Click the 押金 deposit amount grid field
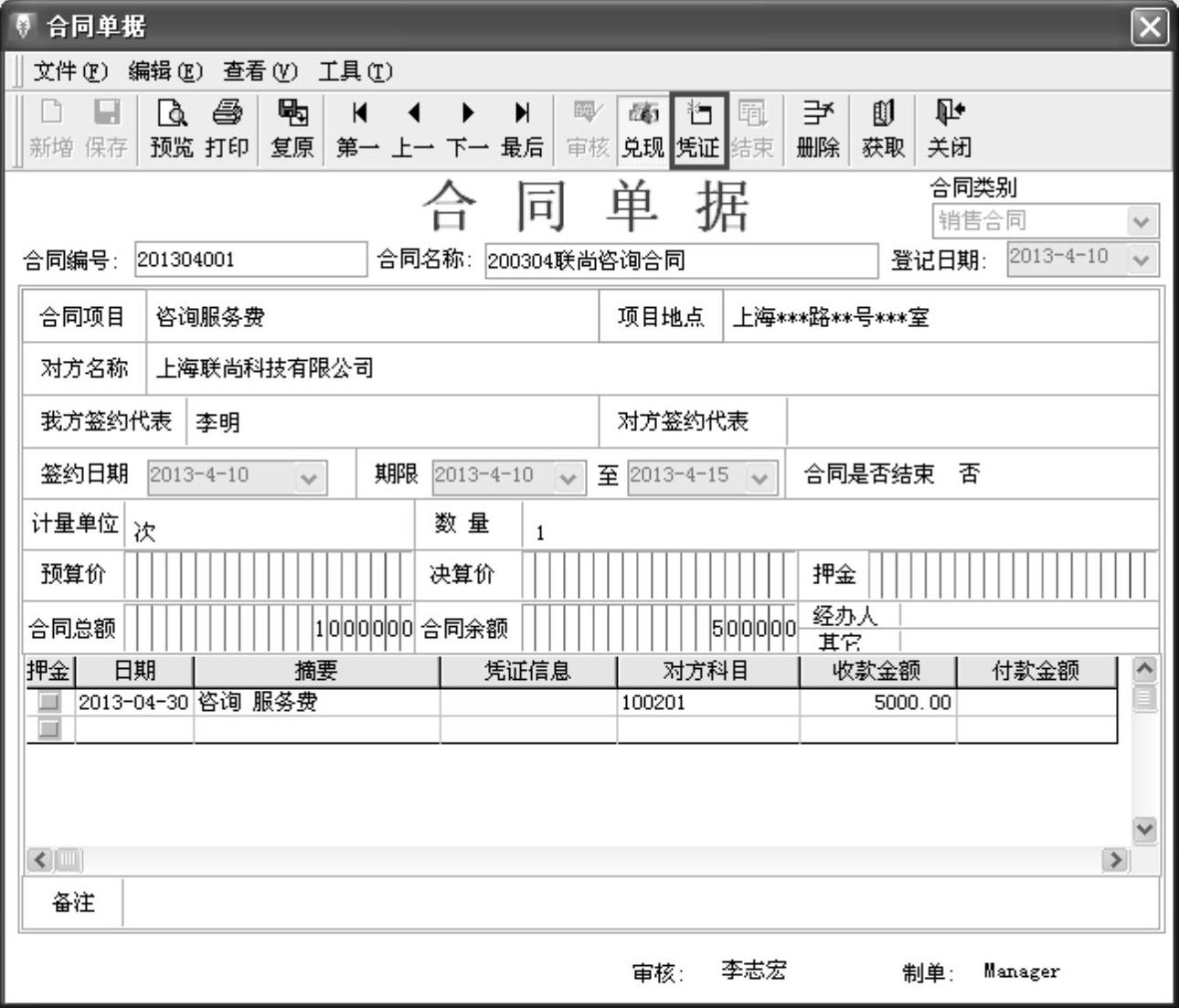Image resolution: width=1179 pixels, height=1008 pixels. tap(1013, 575)
